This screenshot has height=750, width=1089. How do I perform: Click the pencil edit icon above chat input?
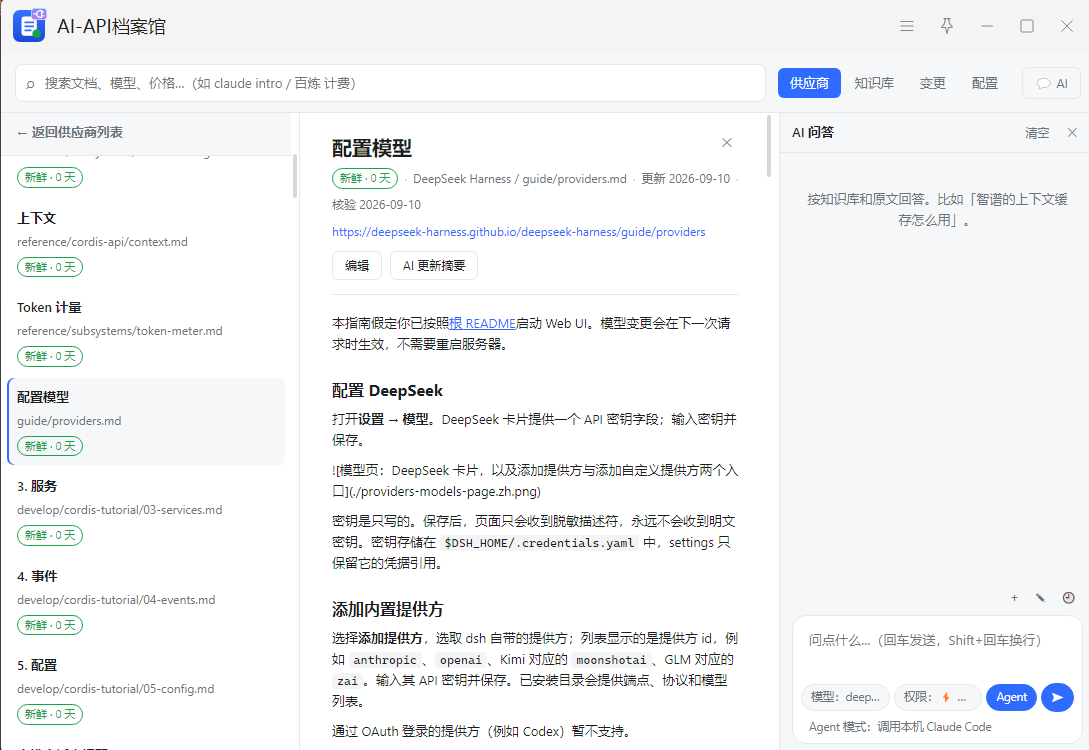pyautogui.click(x=1040, y=597)
